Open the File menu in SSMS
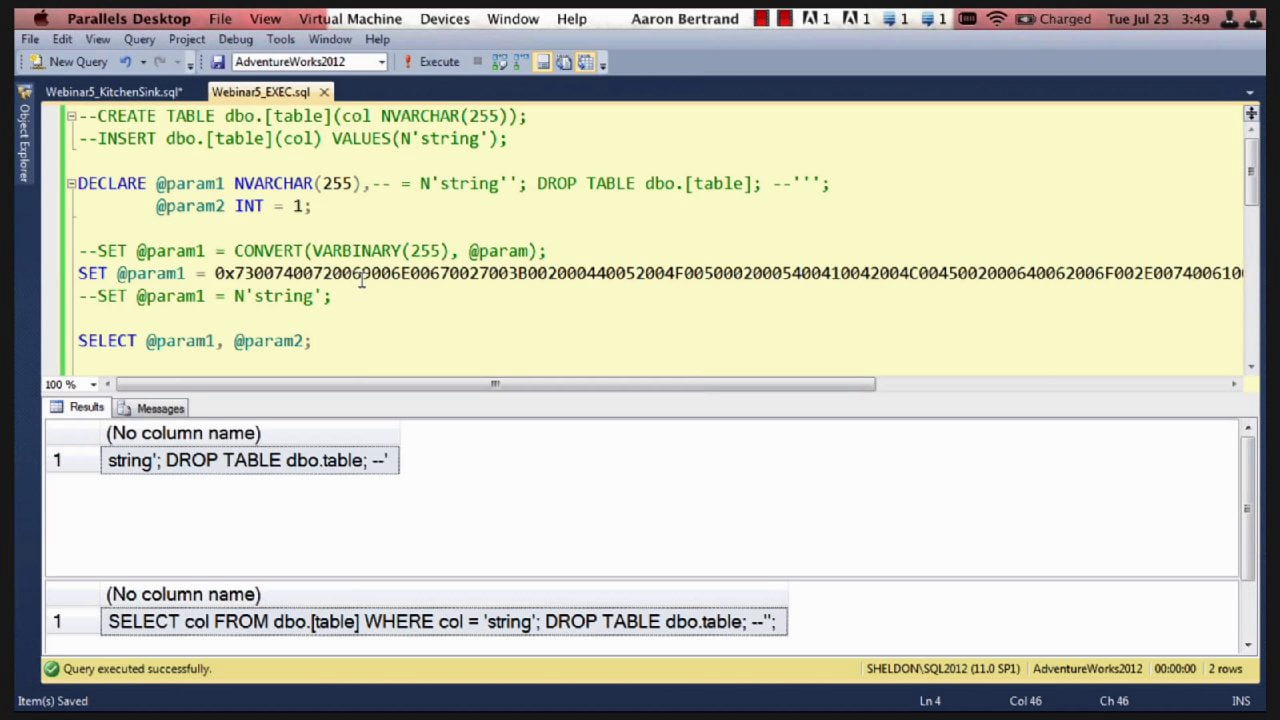Viewport: 1280px width, 720px height. pos(30,39)
